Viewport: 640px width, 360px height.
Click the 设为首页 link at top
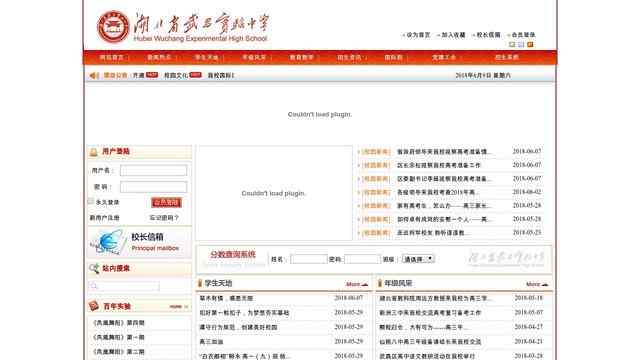coord(418,35)
